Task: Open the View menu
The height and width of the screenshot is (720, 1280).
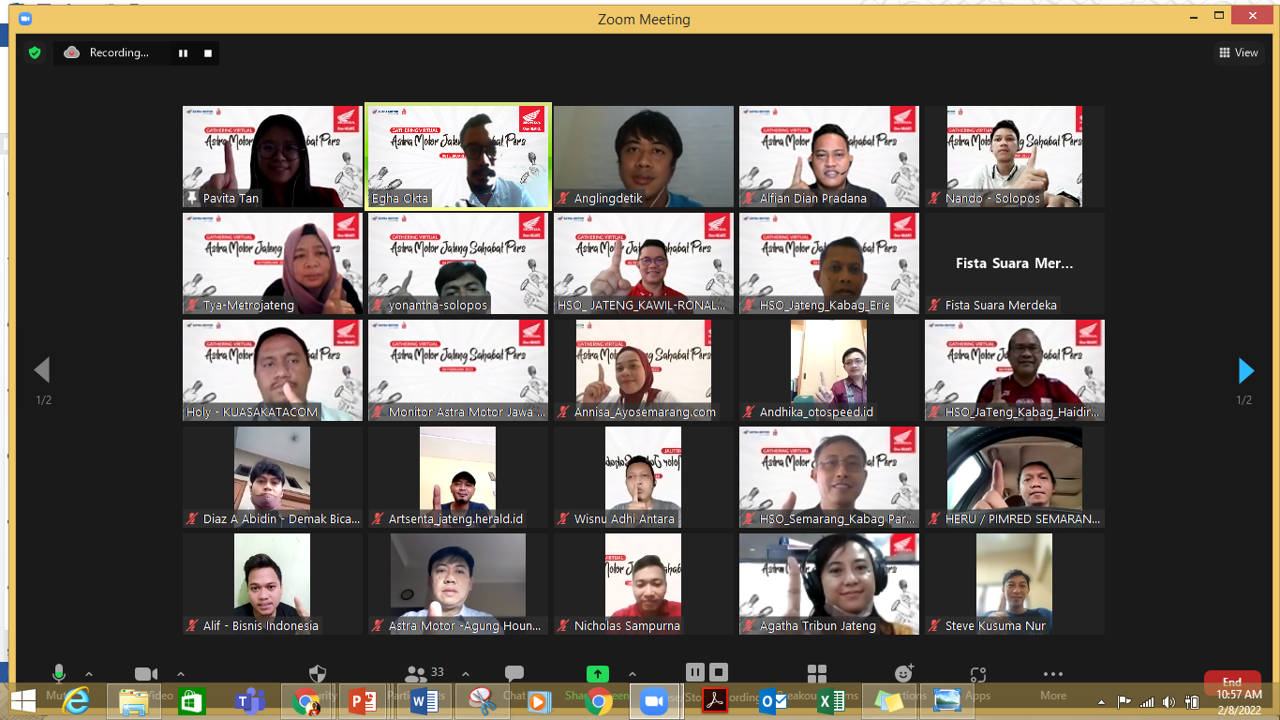Action: pyautogui.click(x=1239, y=52)
